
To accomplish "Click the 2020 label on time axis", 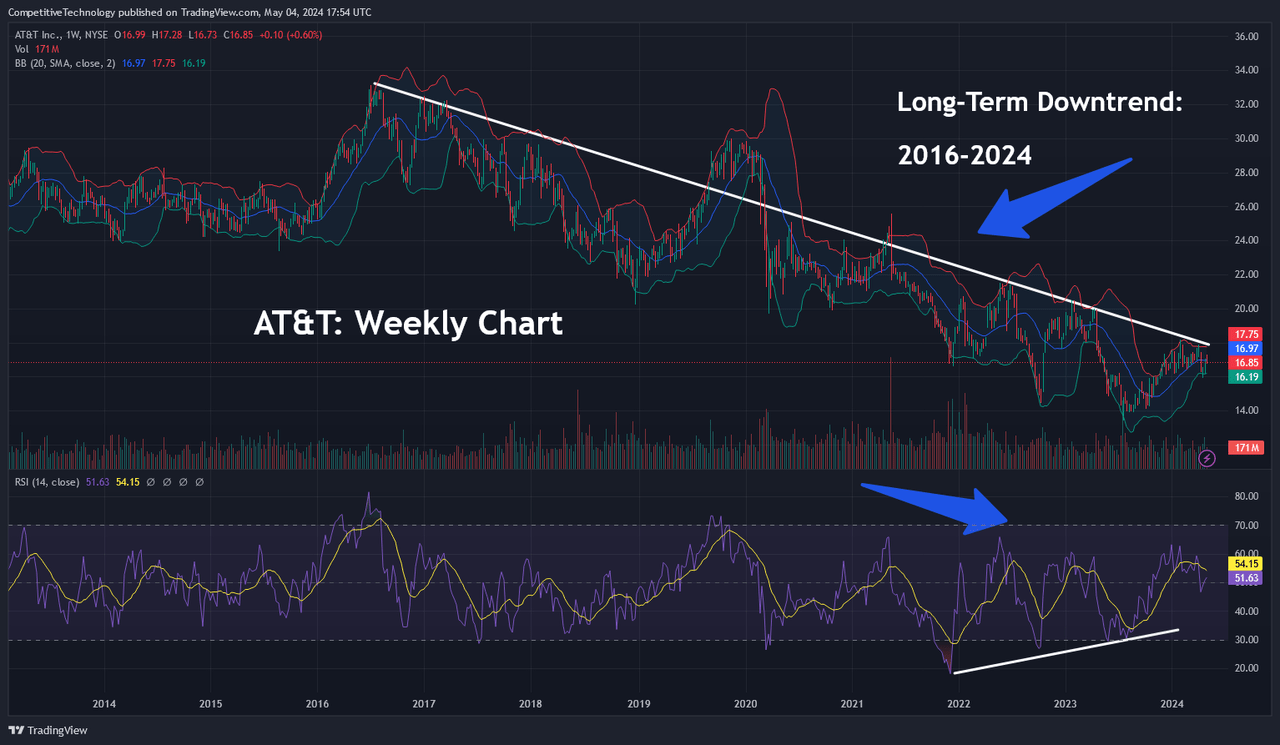I will pos(744,703).
